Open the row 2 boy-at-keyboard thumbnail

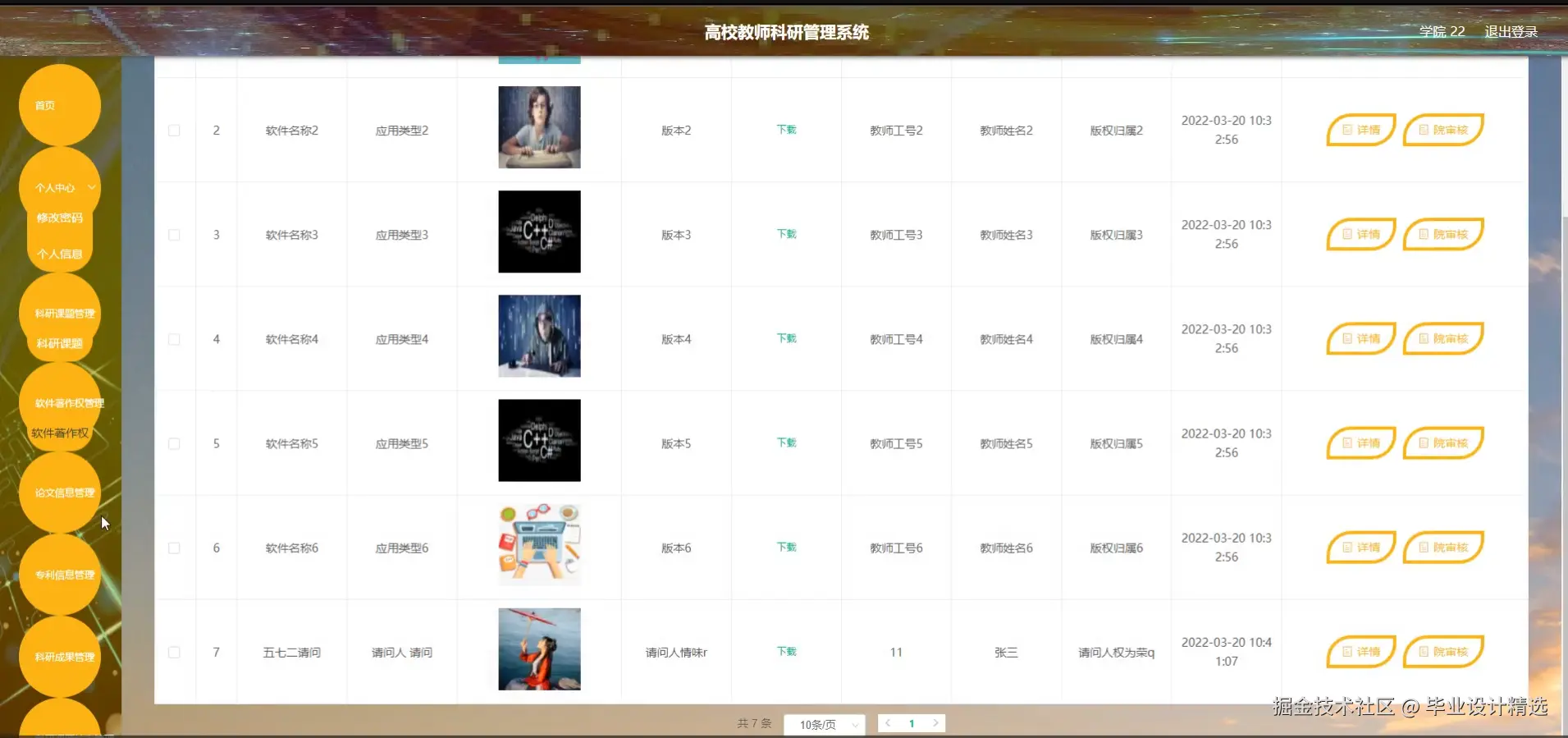539,127
